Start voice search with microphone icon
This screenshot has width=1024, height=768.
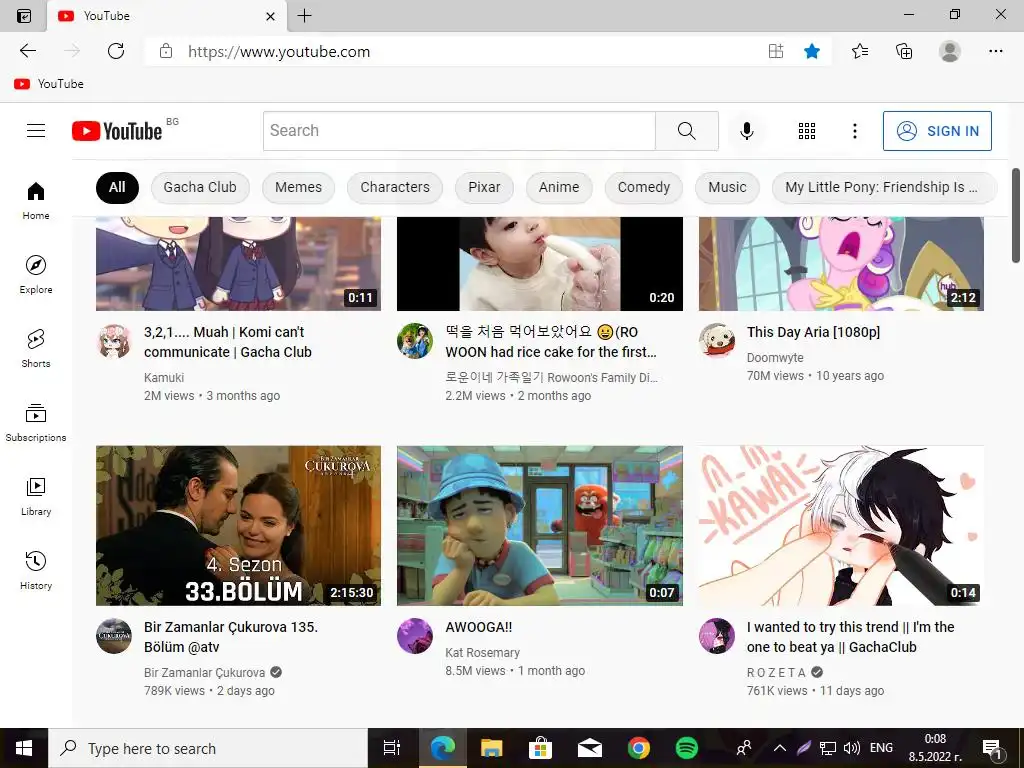(x=746, y=131)
